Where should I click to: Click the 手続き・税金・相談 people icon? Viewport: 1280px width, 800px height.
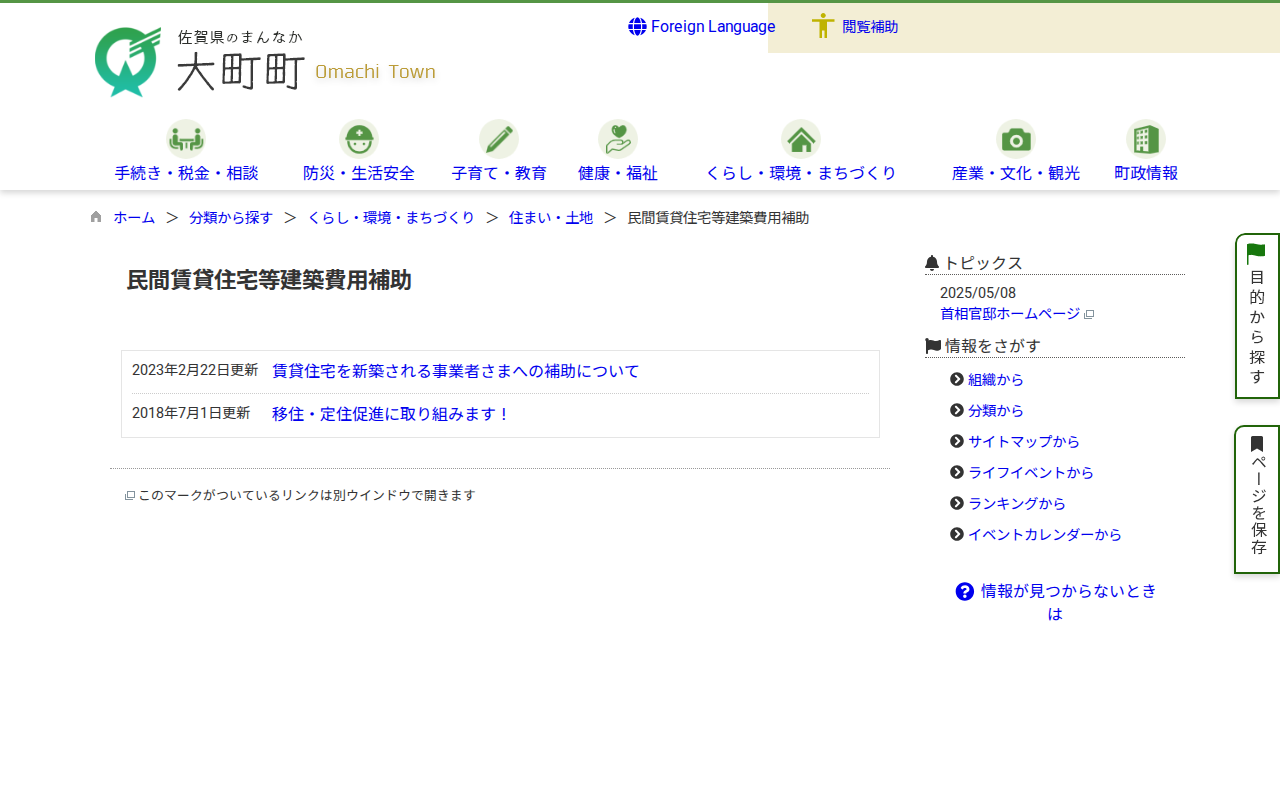(186, 139)
